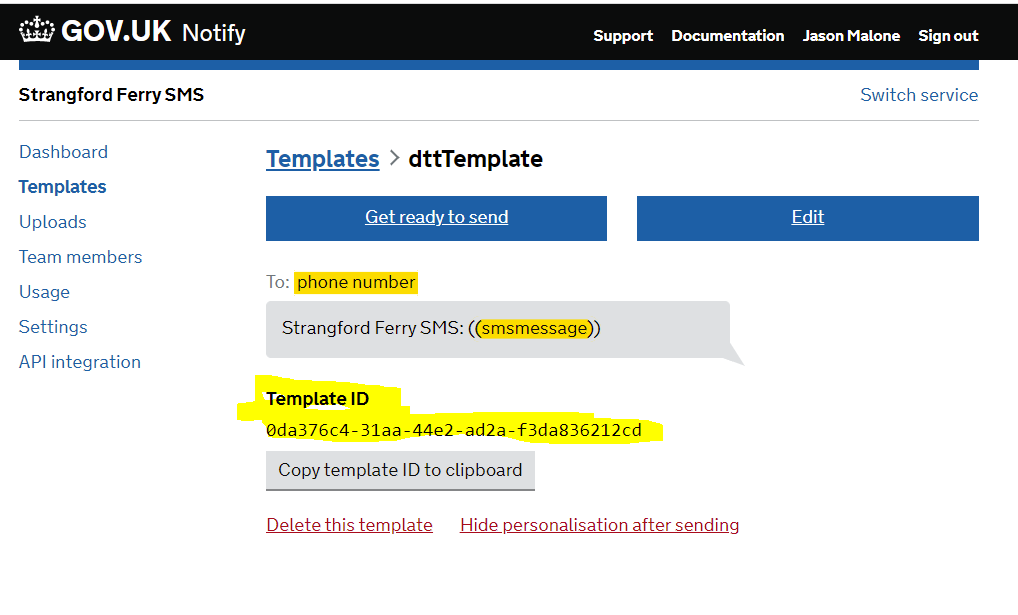Open Settings for the service
The image size is (1018, 615).
point(53,326)
